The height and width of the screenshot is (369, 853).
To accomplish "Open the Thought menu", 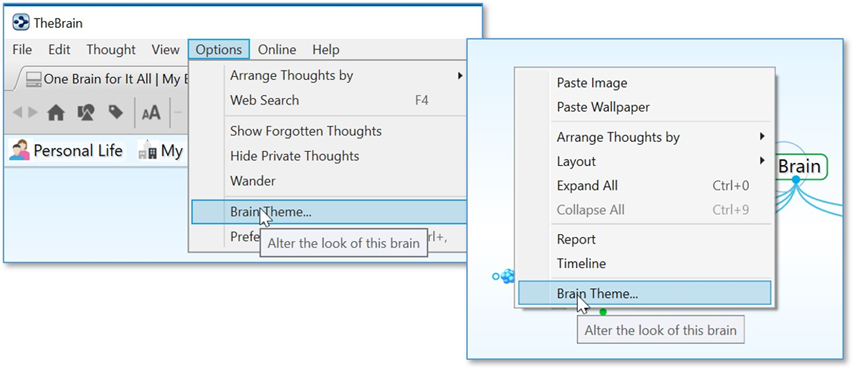I will pyautogui.click(x=111, y=50).
